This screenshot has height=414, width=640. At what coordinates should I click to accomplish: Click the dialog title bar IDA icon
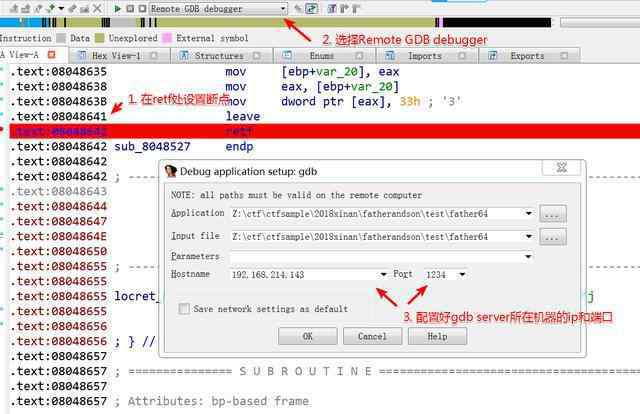click(x=171, y=171)
